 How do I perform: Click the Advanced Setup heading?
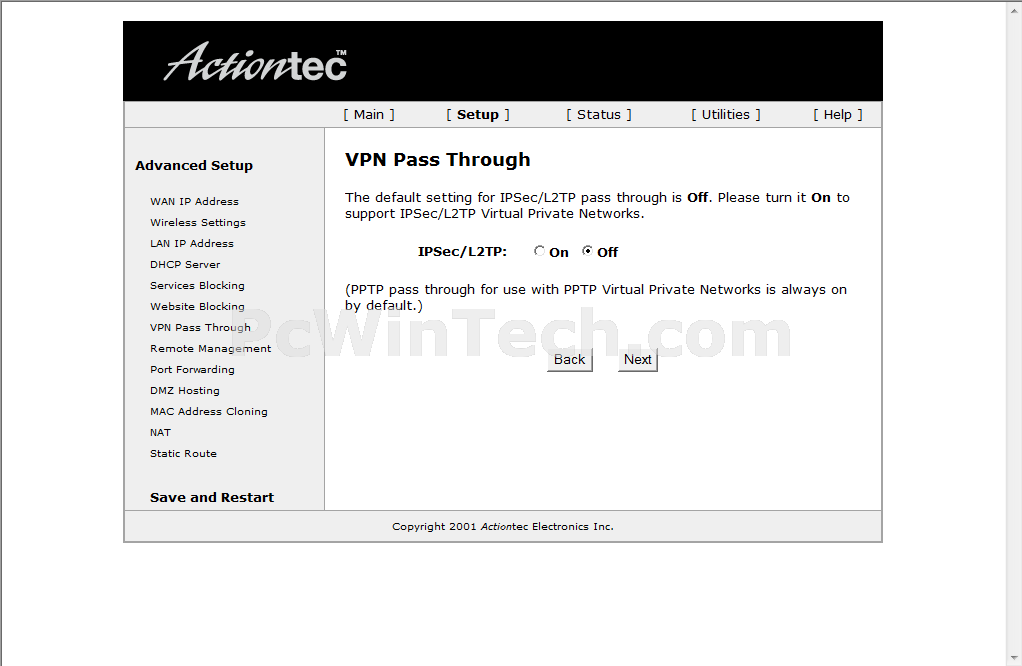coord(194,166)
